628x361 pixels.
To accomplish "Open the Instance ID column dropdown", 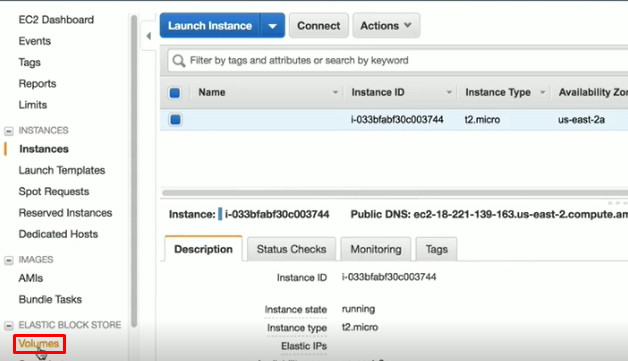I will 449,93.
